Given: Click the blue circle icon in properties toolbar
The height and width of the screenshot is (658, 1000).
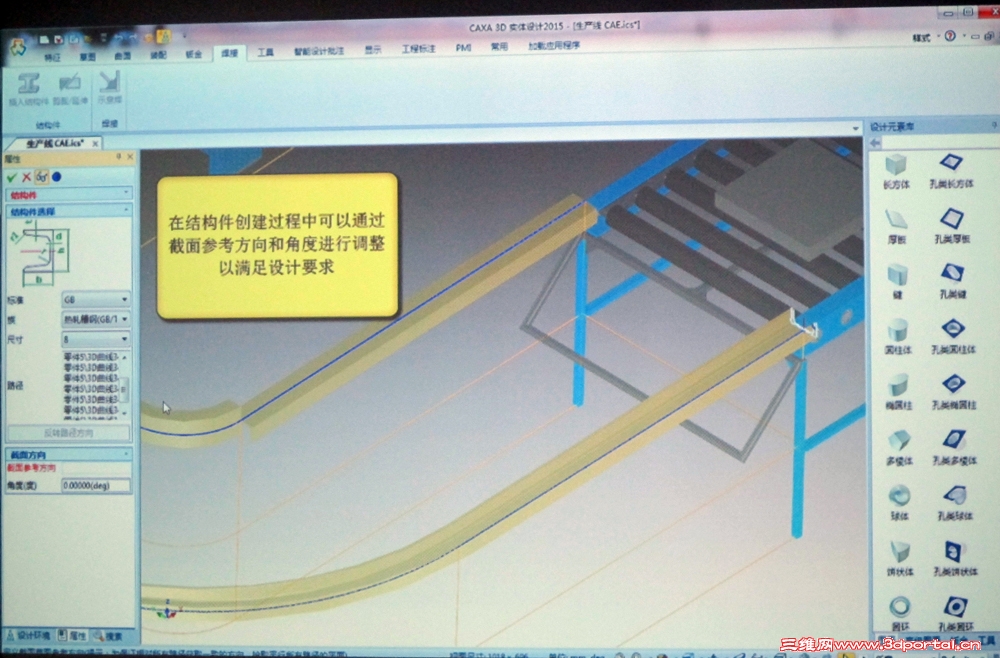Looking at the screenshot, I should (x=57, y=177).
